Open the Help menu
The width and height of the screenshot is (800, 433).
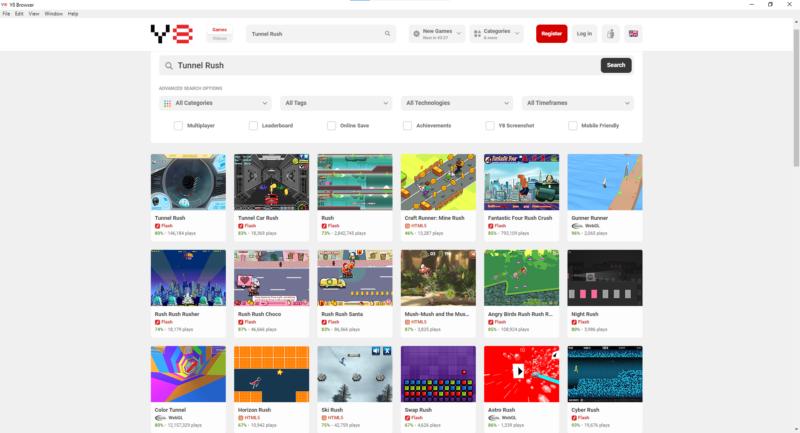(x=73, y=14)
